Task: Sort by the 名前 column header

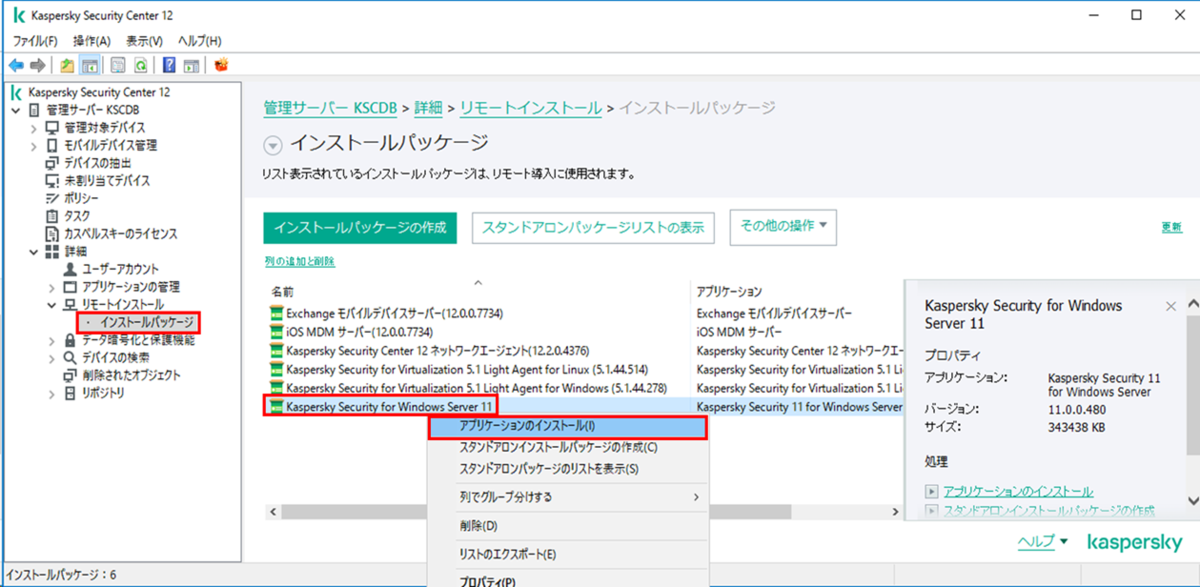Action: (283, 292)
